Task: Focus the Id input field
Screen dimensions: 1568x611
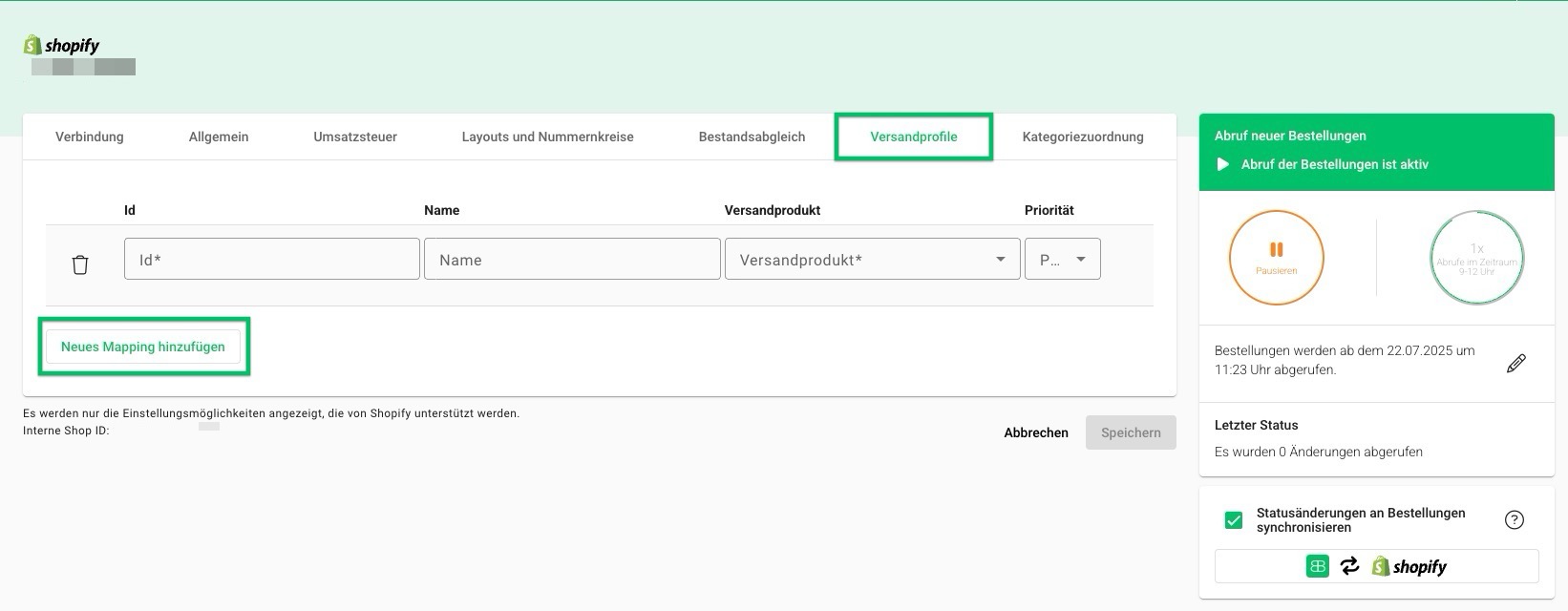Action: pyautogui.click(x=272, y=259)
